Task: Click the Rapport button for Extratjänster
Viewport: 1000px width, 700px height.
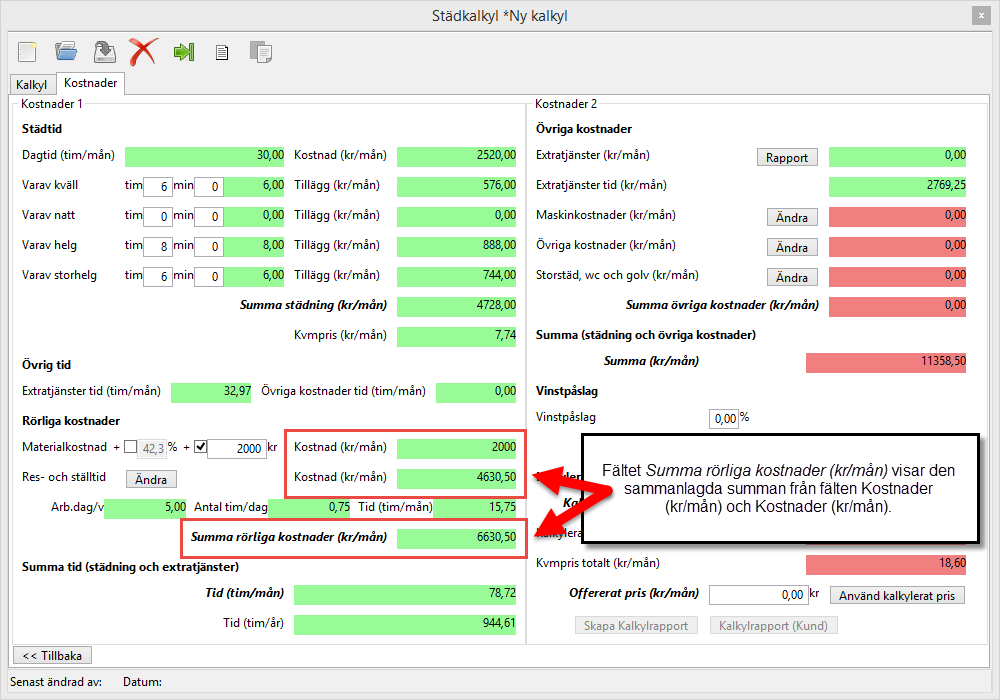Action: click(787, 157)
